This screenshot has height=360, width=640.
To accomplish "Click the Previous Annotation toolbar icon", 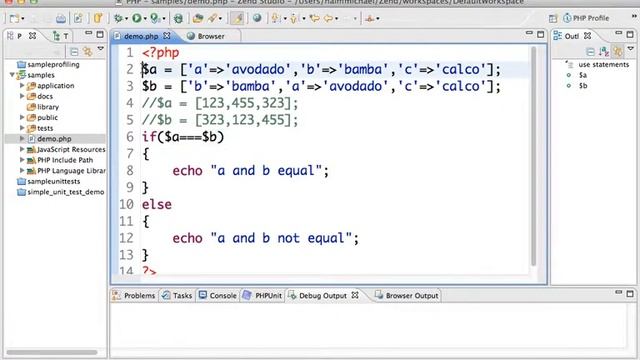I will (x=294, y=18).
